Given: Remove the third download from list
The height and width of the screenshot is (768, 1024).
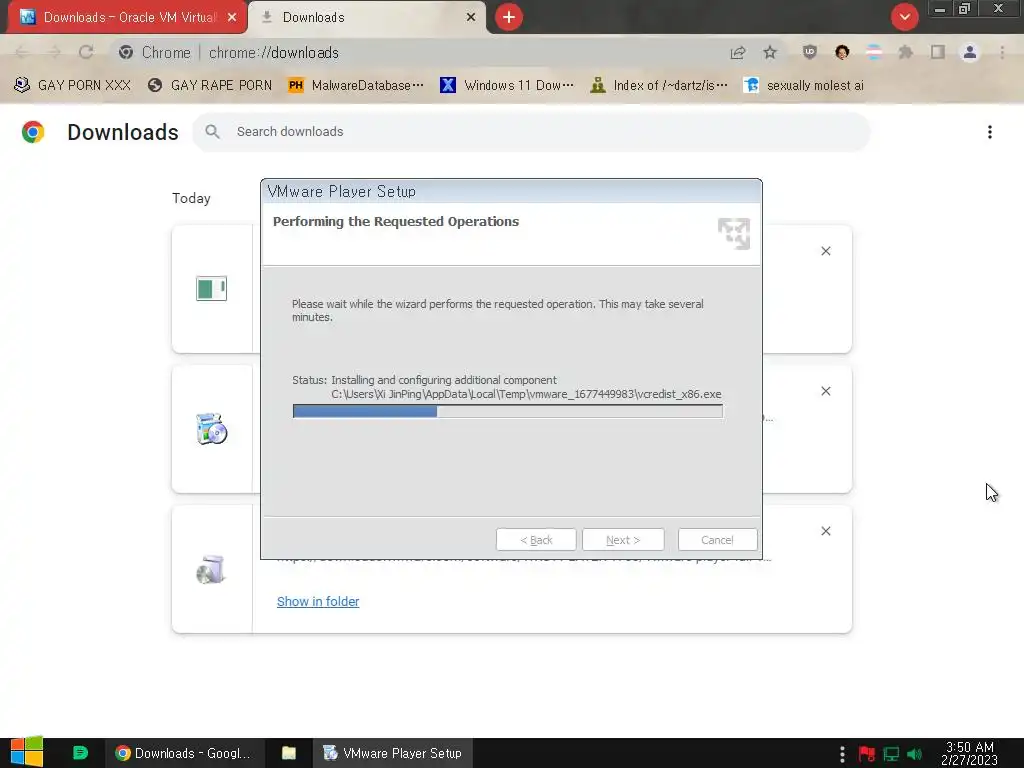Looking at the screenshot, I should [x=825, y=531].
